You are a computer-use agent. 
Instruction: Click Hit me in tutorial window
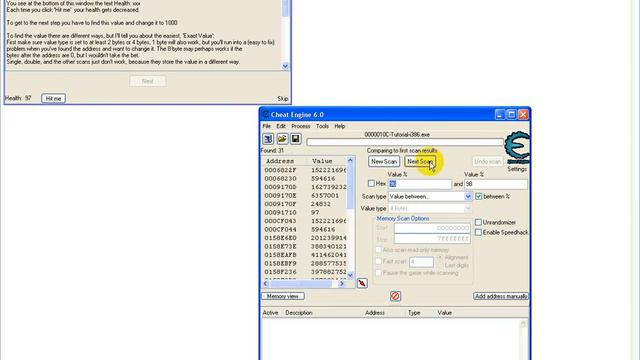[x=53, y=98]
